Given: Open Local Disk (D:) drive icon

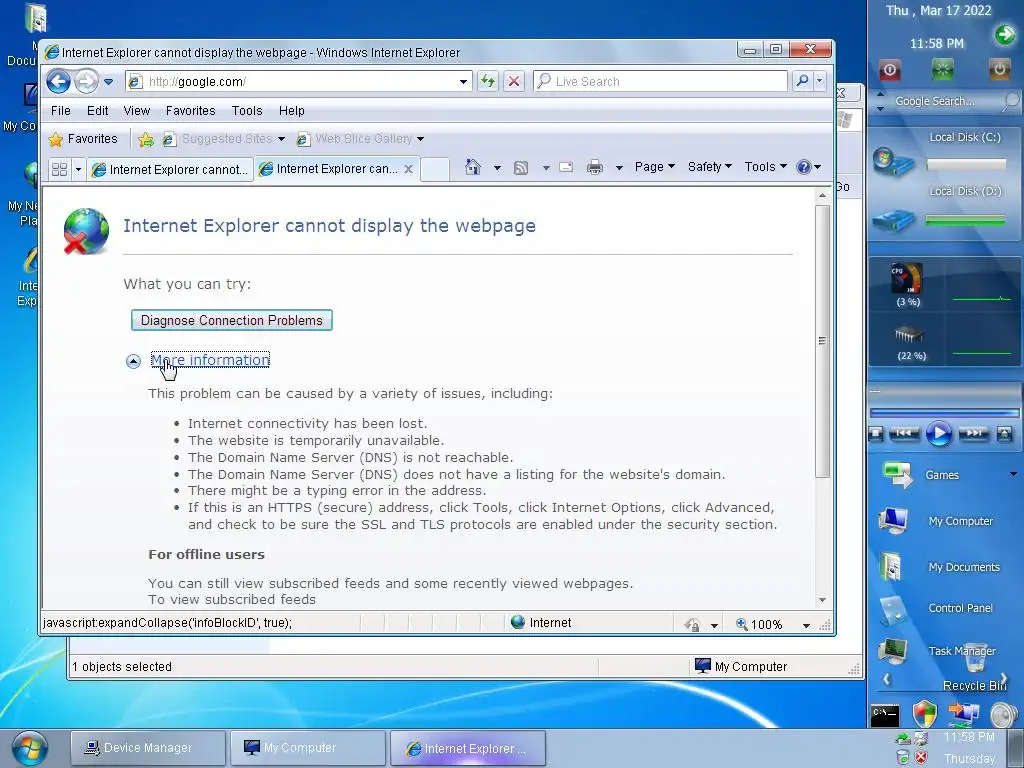Looking at the screenshot, I should (x=893, y=220).
